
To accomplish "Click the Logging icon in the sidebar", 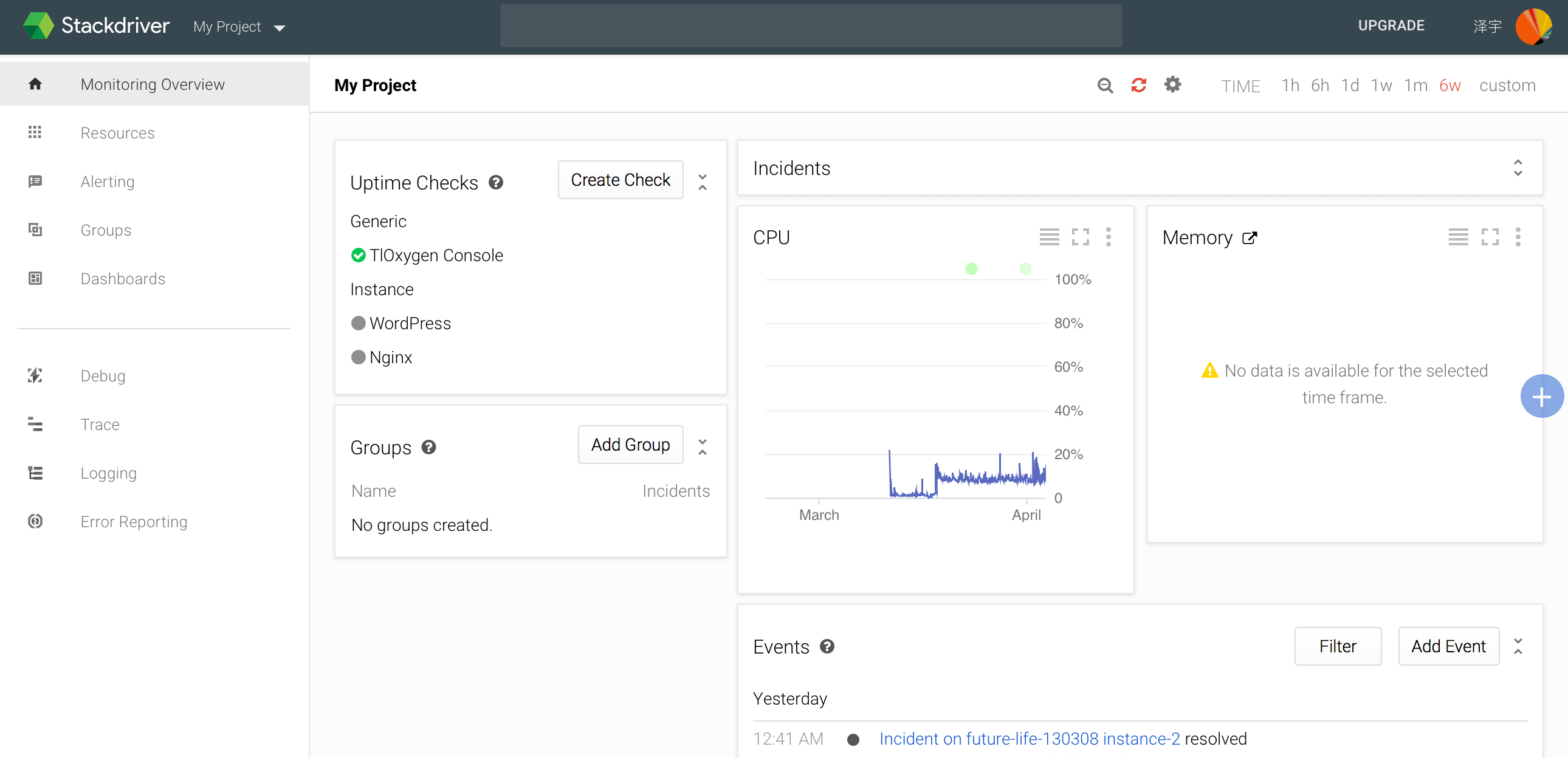I will click(x=35, y=473).
